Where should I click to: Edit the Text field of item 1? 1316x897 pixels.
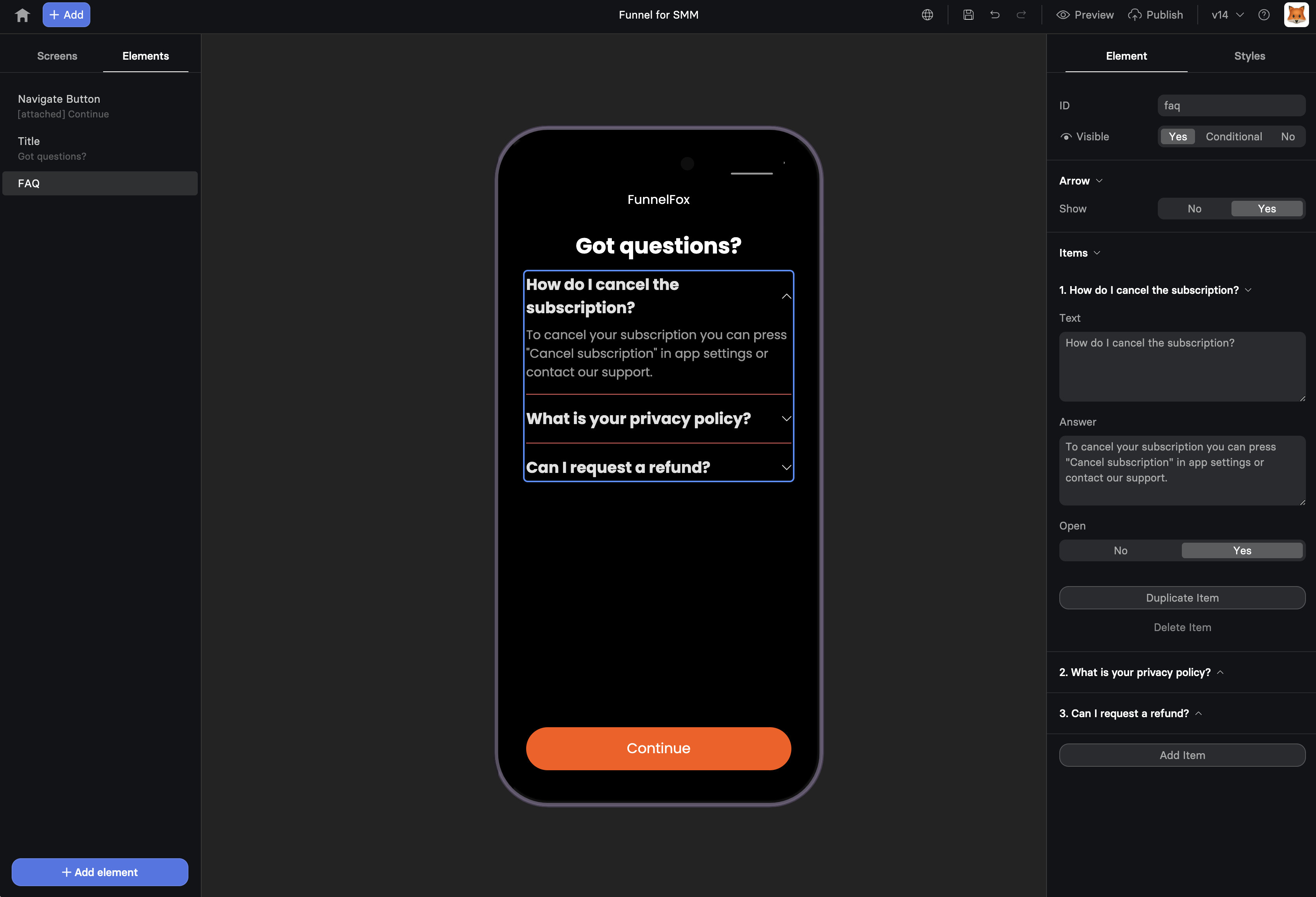(1182, 366)
